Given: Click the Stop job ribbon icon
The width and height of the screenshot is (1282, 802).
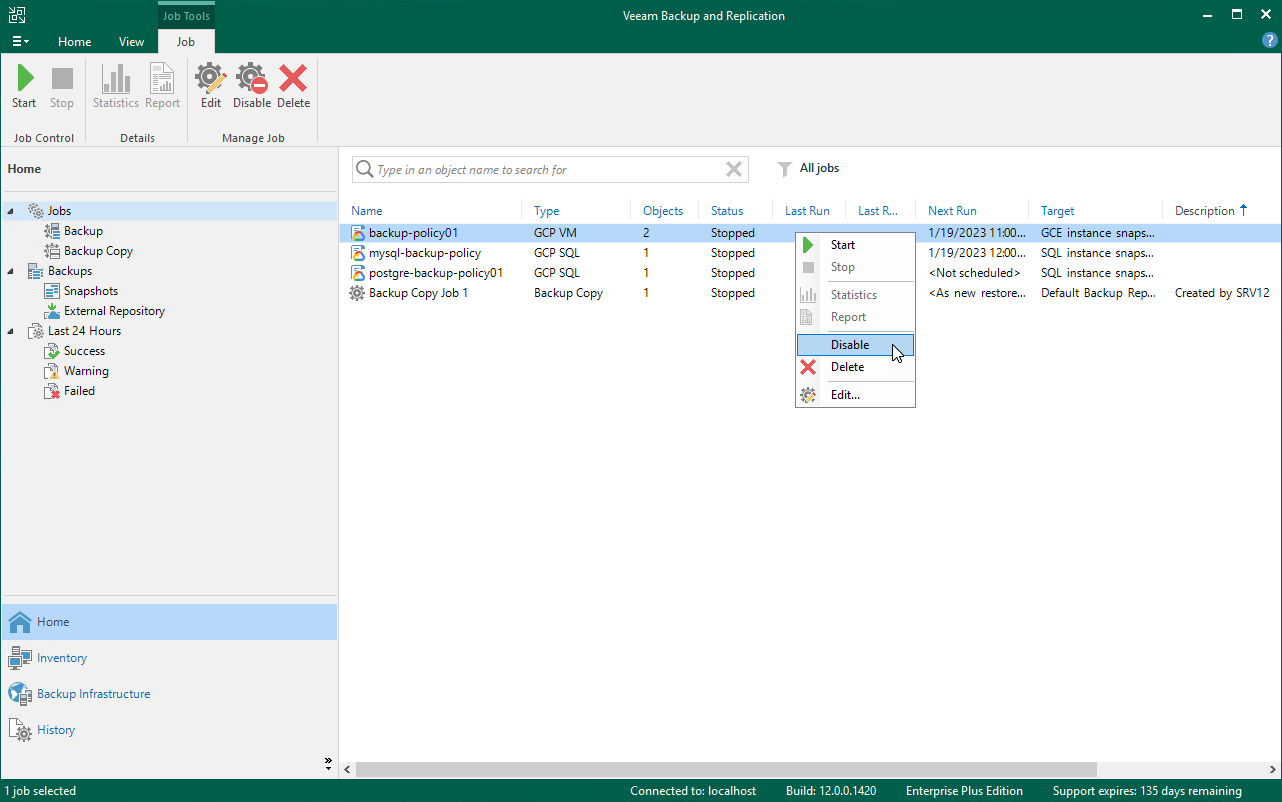Looking at the screenshot, I should 62,87.
